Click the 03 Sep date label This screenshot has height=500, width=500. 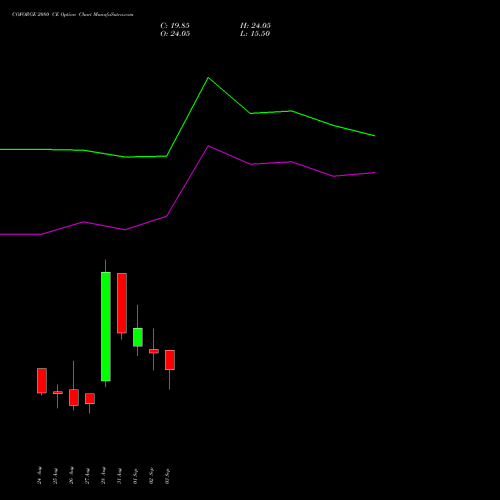click(167, 476)
